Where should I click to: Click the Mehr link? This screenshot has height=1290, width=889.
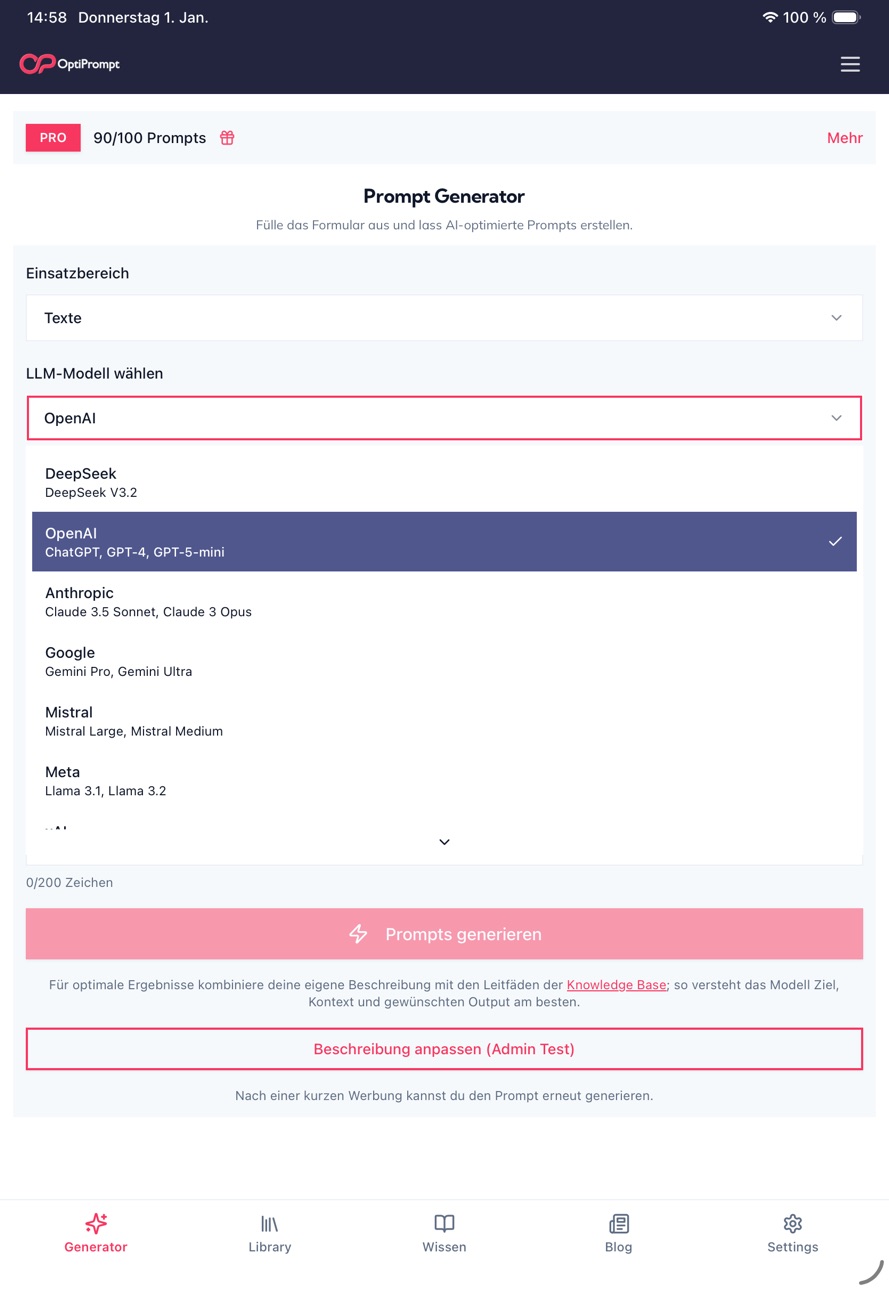845,138
